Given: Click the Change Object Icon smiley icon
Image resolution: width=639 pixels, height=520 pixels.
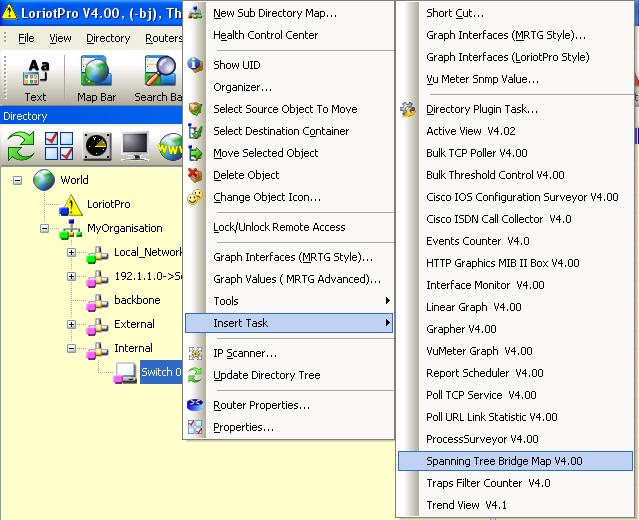Looking at the screenshot, I should coord(195,197).
